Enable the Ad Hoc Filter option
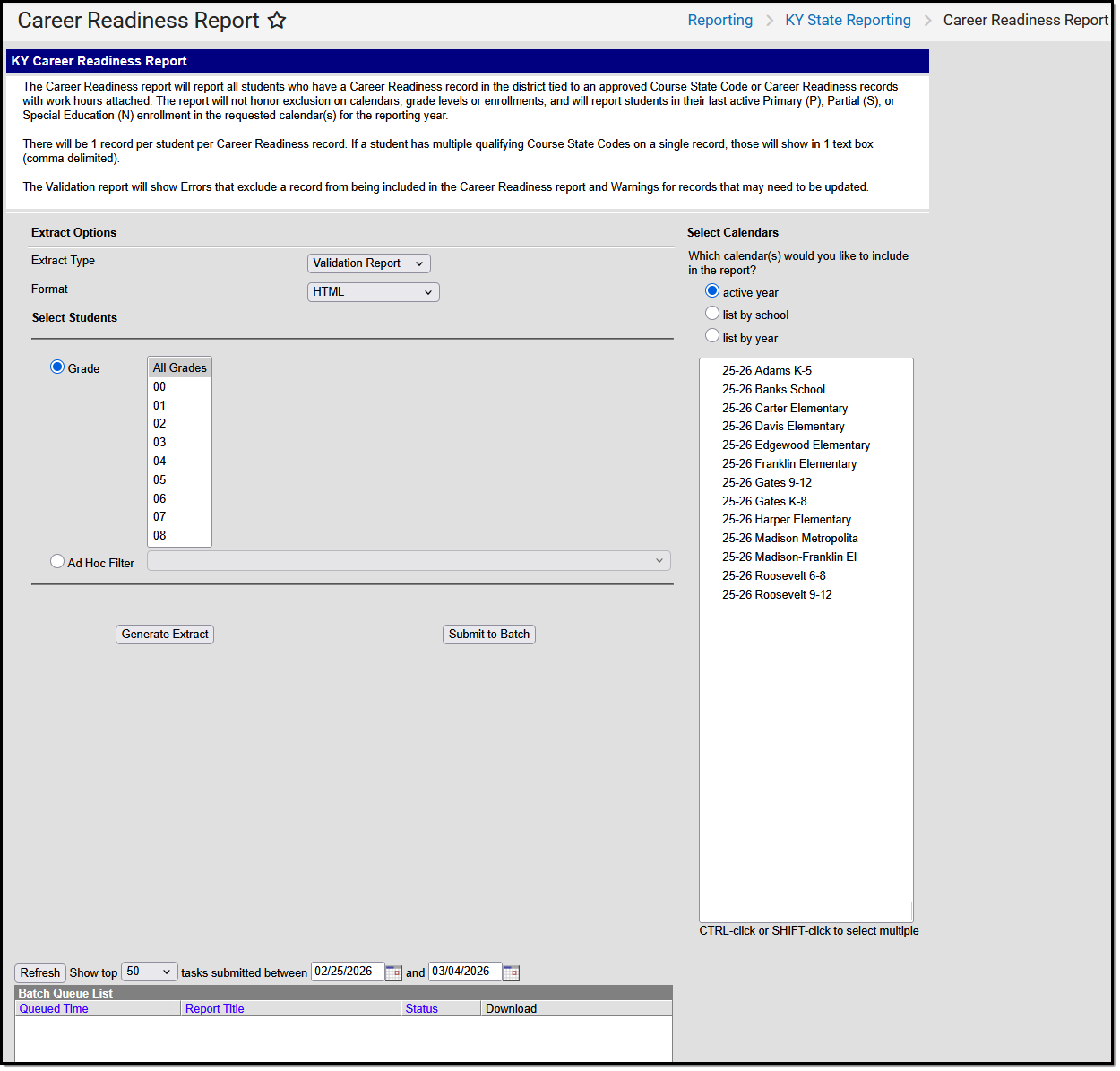Image resolution: width=1120 pixels, height=1071 pixels. [x=57, y=560]
